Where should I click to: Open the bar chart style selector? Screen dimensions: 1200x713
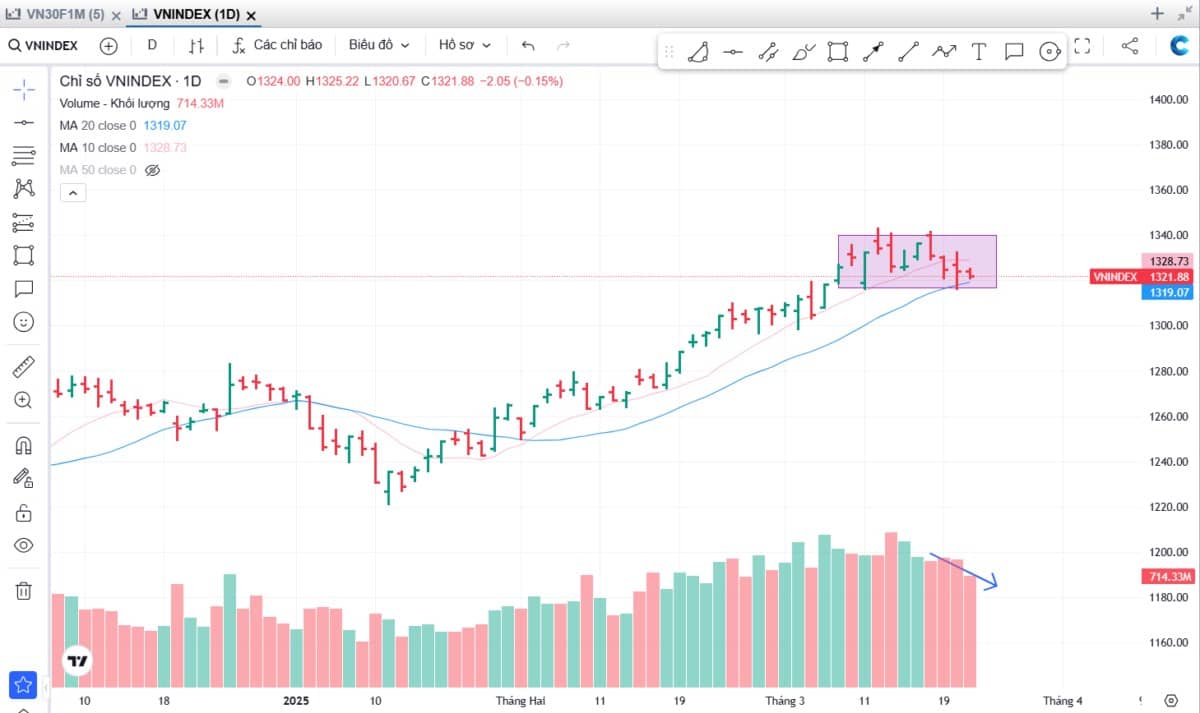[x=197, y=45]
